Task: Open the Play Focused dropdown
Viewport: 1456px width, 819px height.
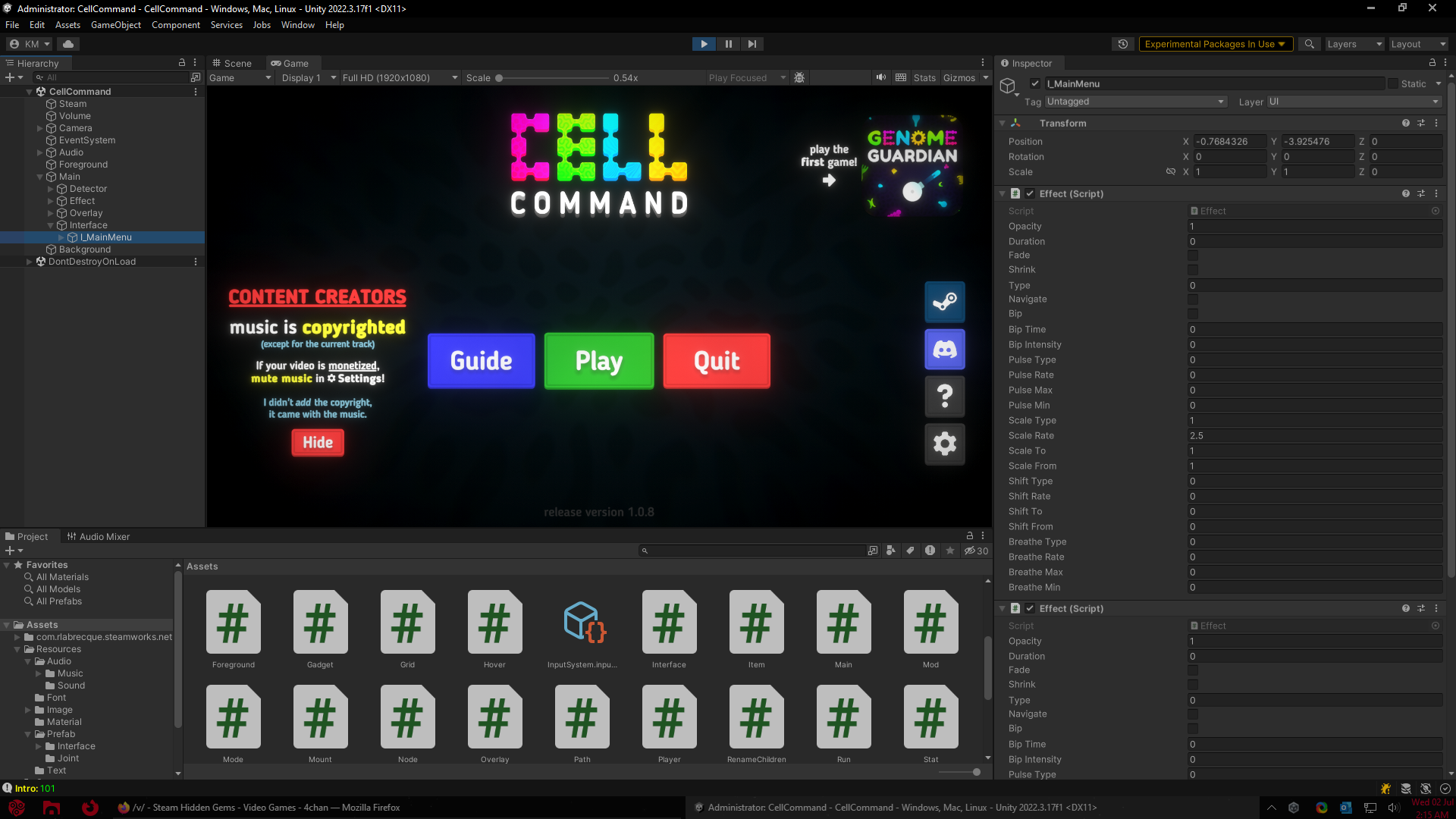Action: pos(747,78)
